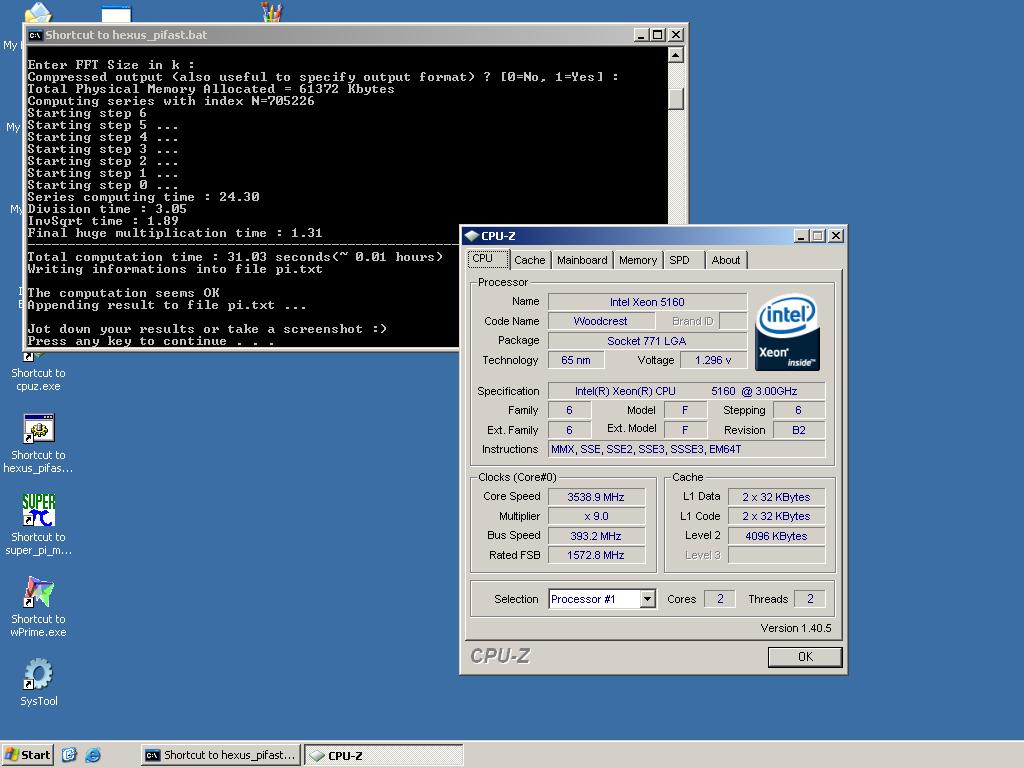Select the CPU-Z taskbar button

click(x=384, y=755)
